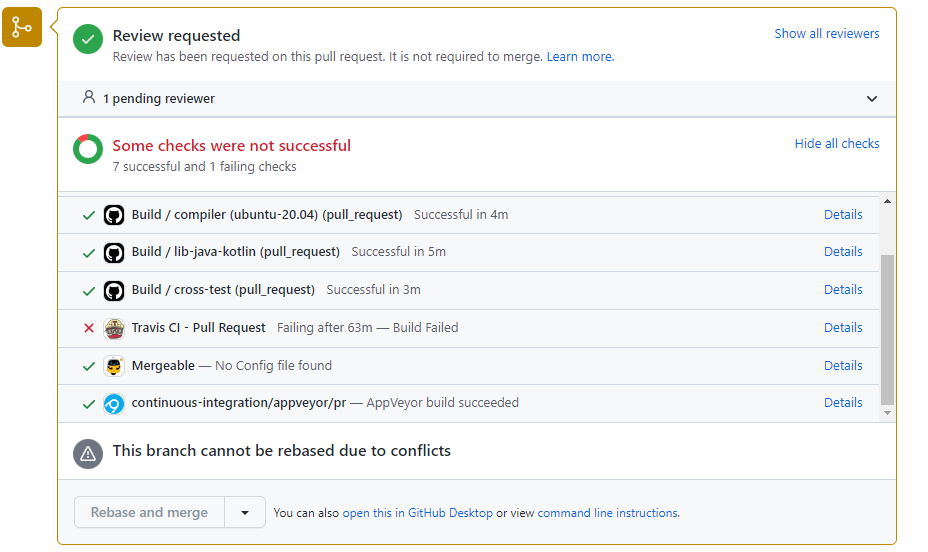Click 7 successful and 1 failing checks text
The image size is (928, 552).
click(x=204, y=167)
